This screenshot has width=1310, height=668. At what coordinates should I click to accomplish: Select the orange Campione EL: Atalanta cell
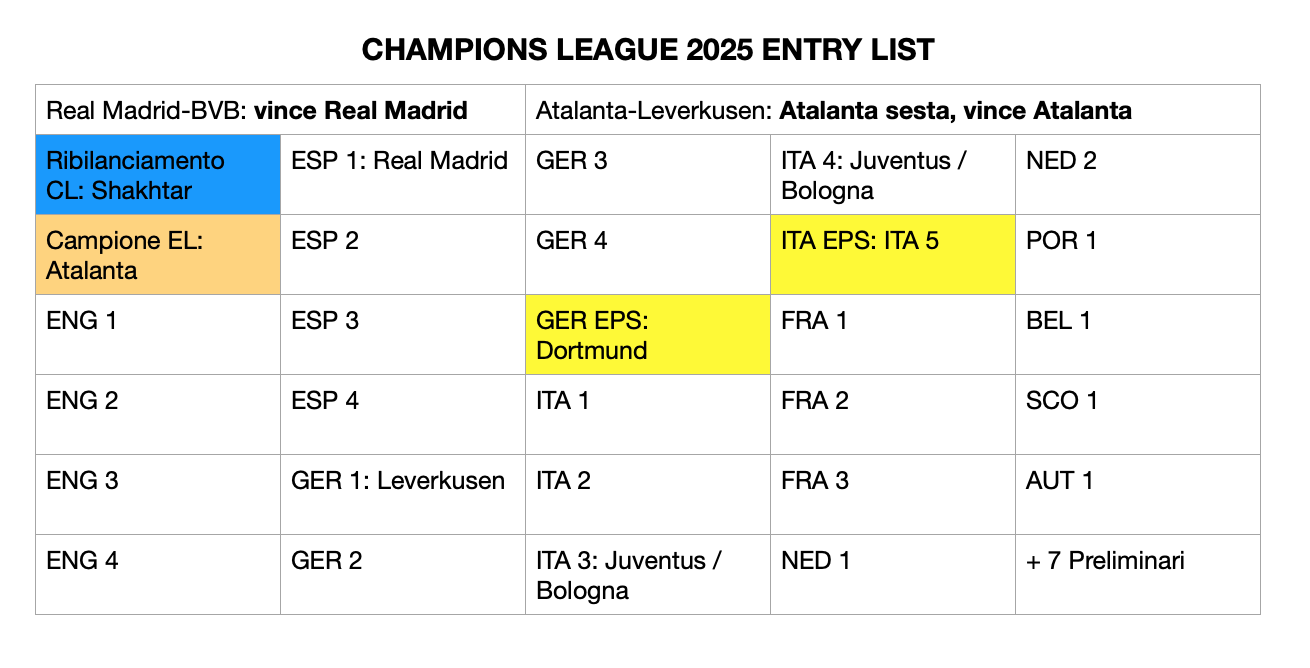(x=158, y=254)
